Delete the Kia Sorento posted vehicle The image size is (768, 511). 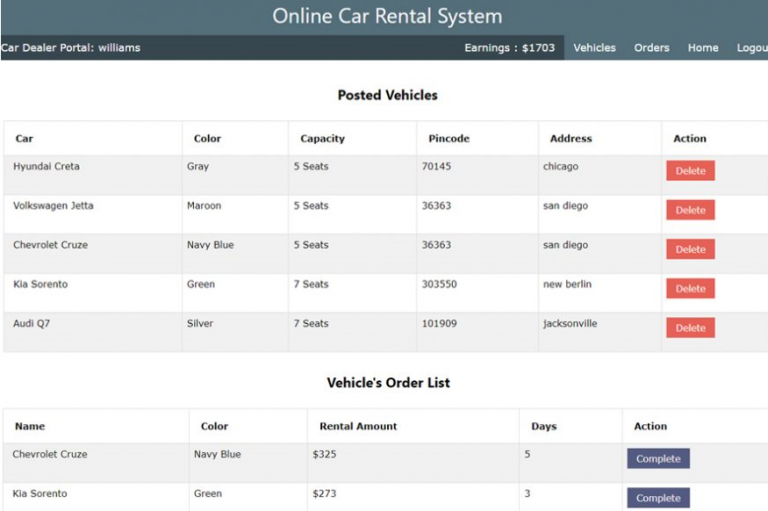[690, 289]
